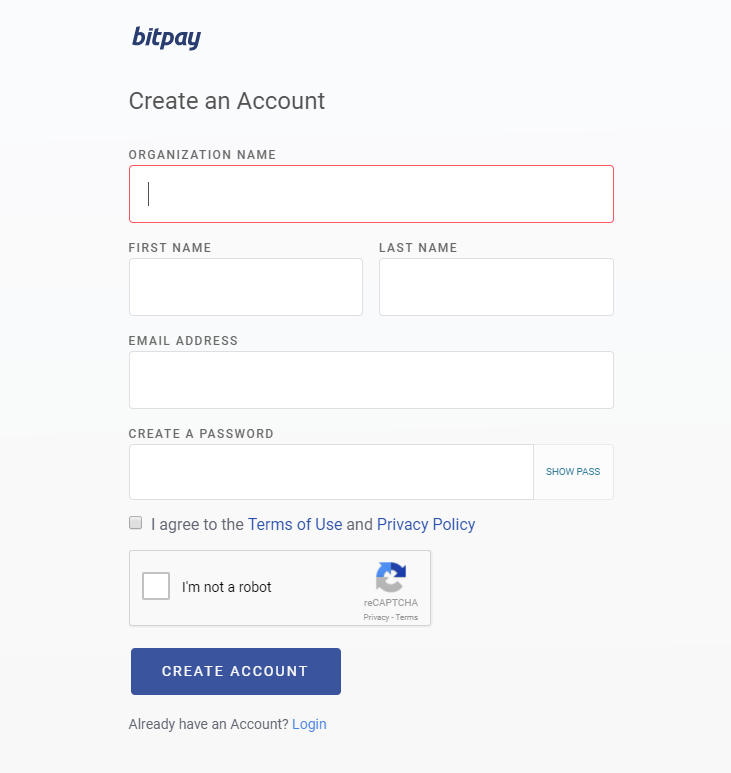
Task: Focus the Create a Password field
Action: click(x=331, y=472)
